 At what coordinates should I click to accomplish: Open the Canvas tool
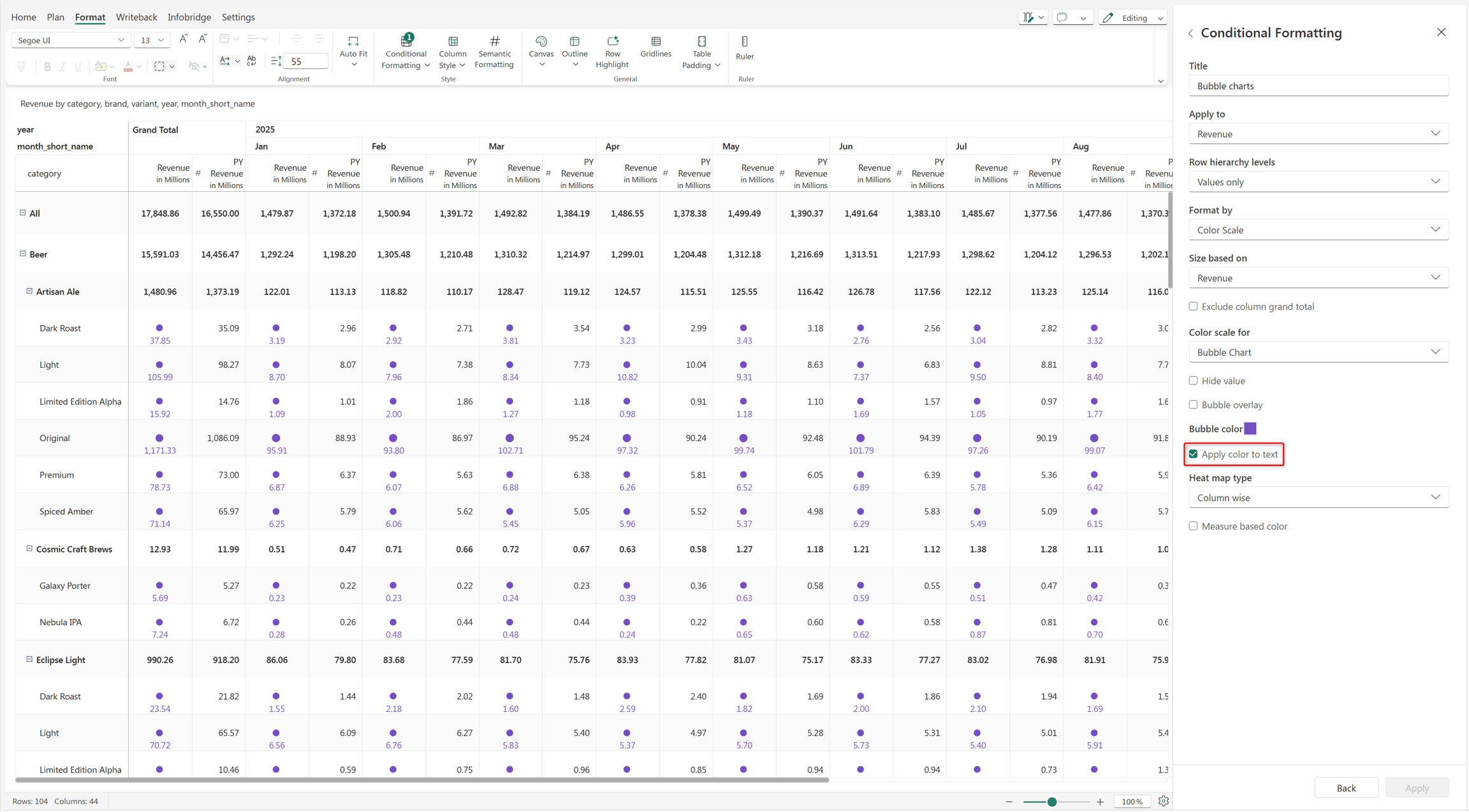click(541, 51)
